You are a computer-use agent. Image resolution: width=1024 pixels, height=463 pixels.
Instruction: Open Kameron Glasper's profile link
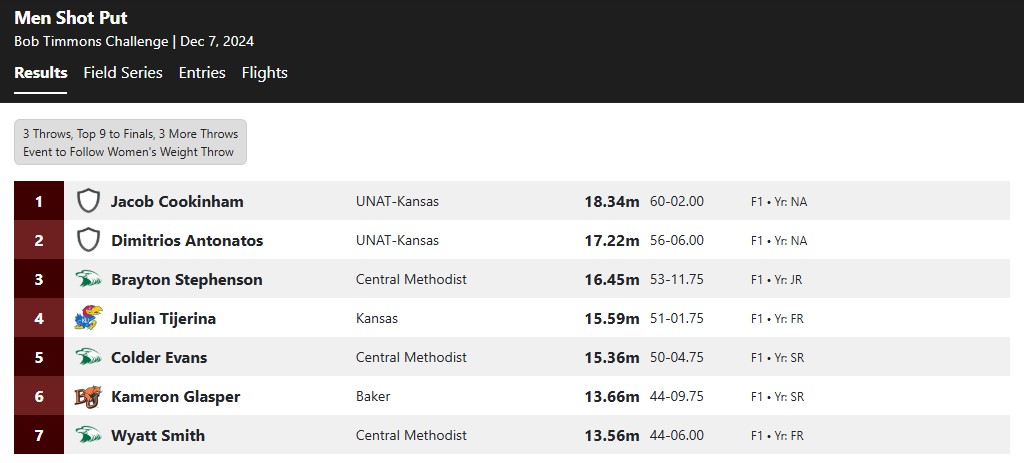(x=176, y=396)
